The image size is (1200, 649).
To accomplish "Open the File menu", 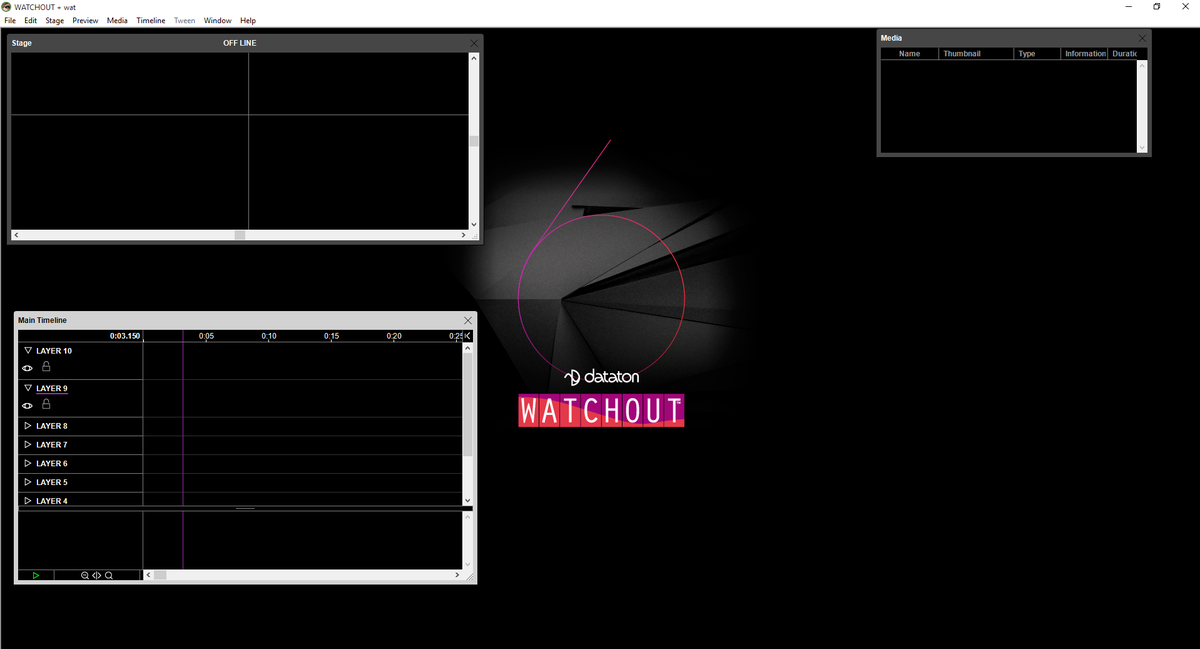I will 10,20.
